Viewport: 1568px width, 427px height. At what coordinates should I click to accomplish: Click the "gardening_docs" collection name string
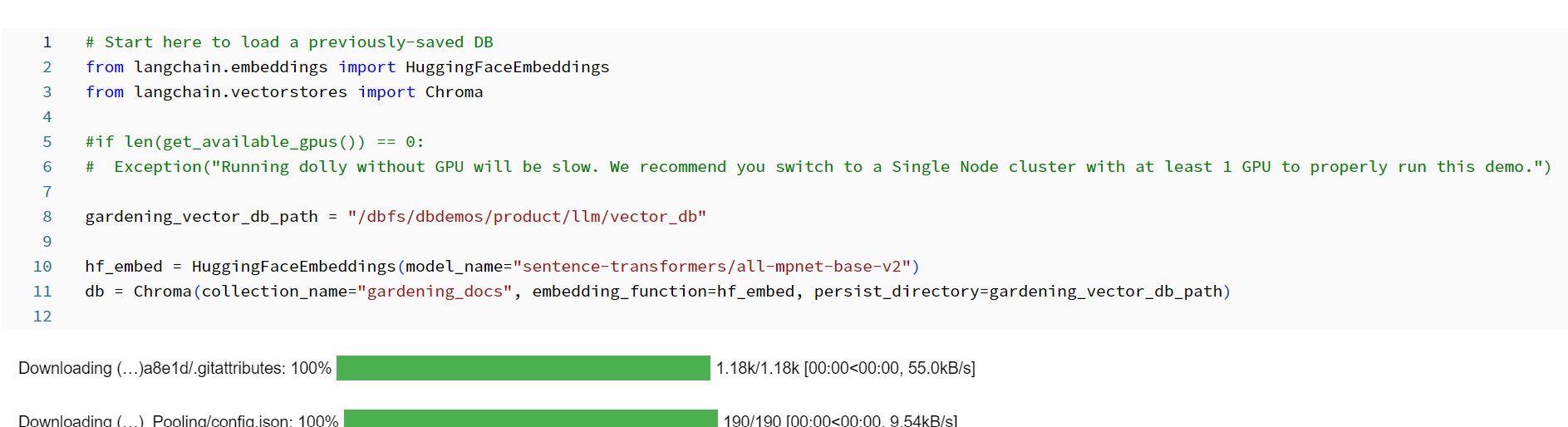pyautogui.click(x=435, y=292)
